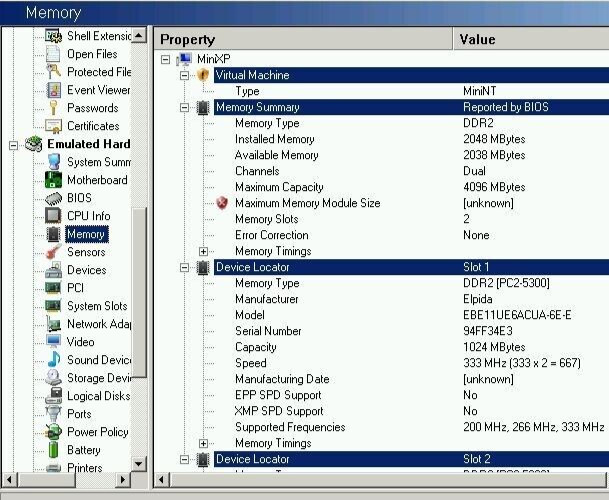Select the Video tree item
The height and width of the screenshot is (500, 609).
[x=80, y=341]
